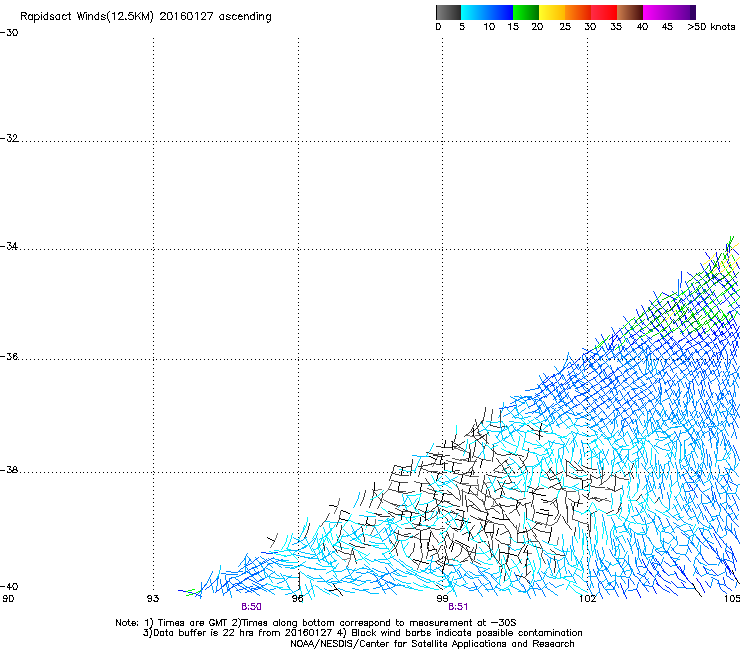Click the 90 longitude axis label
740x650 pixels.
[x=8, y=599]
